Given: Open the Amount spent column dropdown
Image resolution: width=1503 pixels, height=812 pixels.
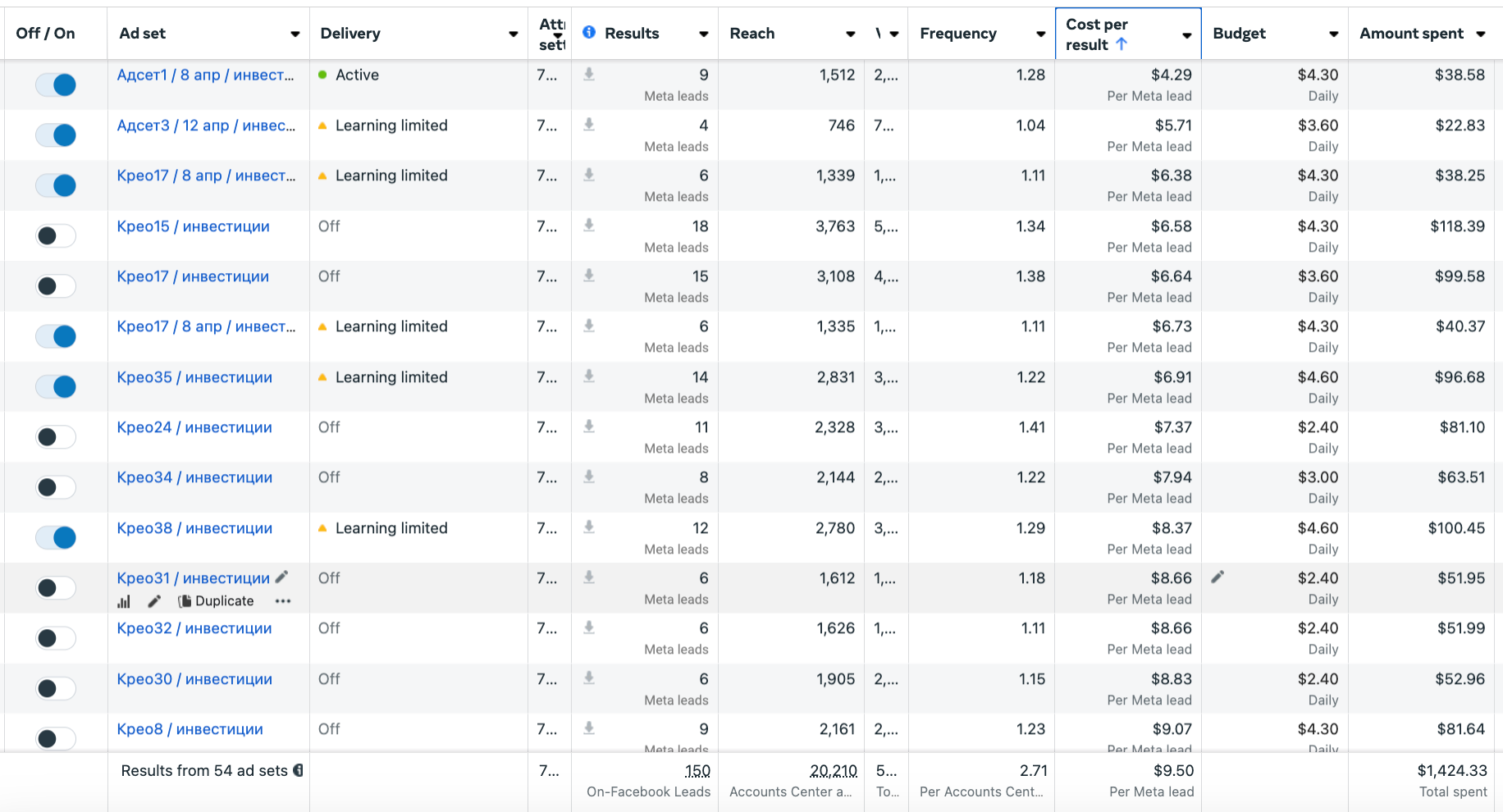Looking at the screenshot, I should (x=1481, y=34).
